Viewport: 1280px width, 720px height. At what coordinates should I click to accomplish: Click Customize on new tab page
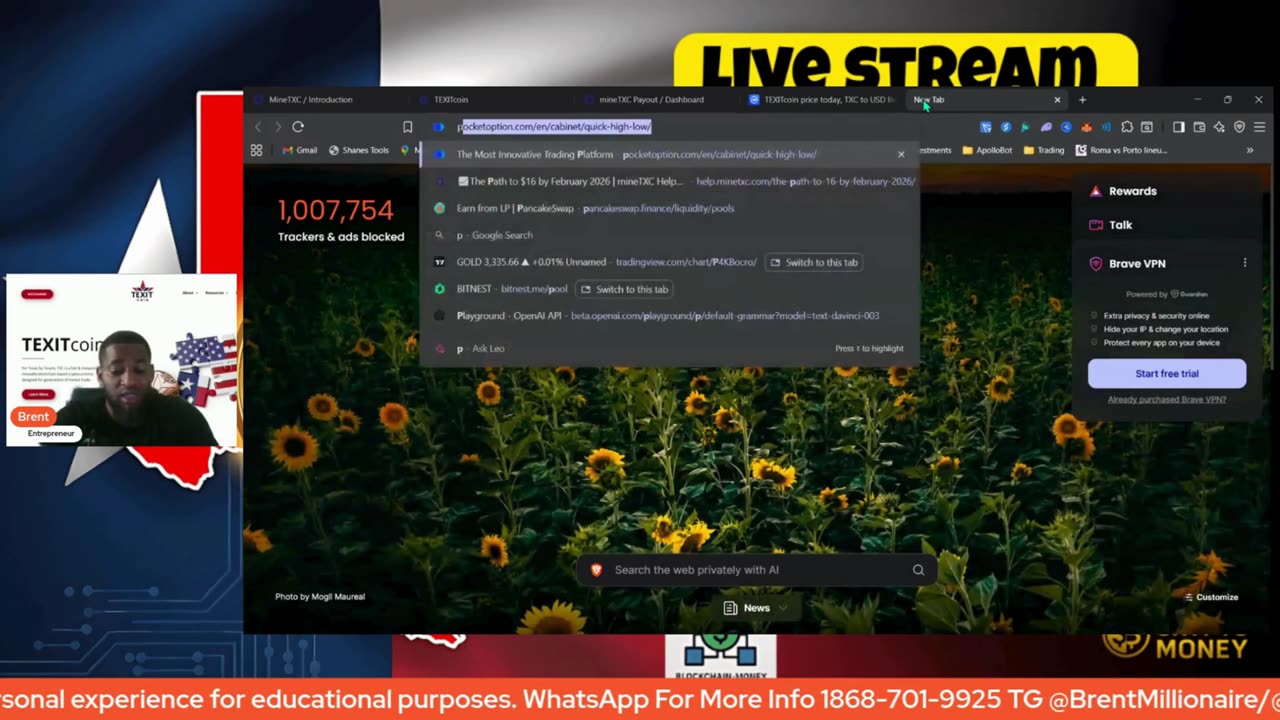click(x=1211, y=597)
